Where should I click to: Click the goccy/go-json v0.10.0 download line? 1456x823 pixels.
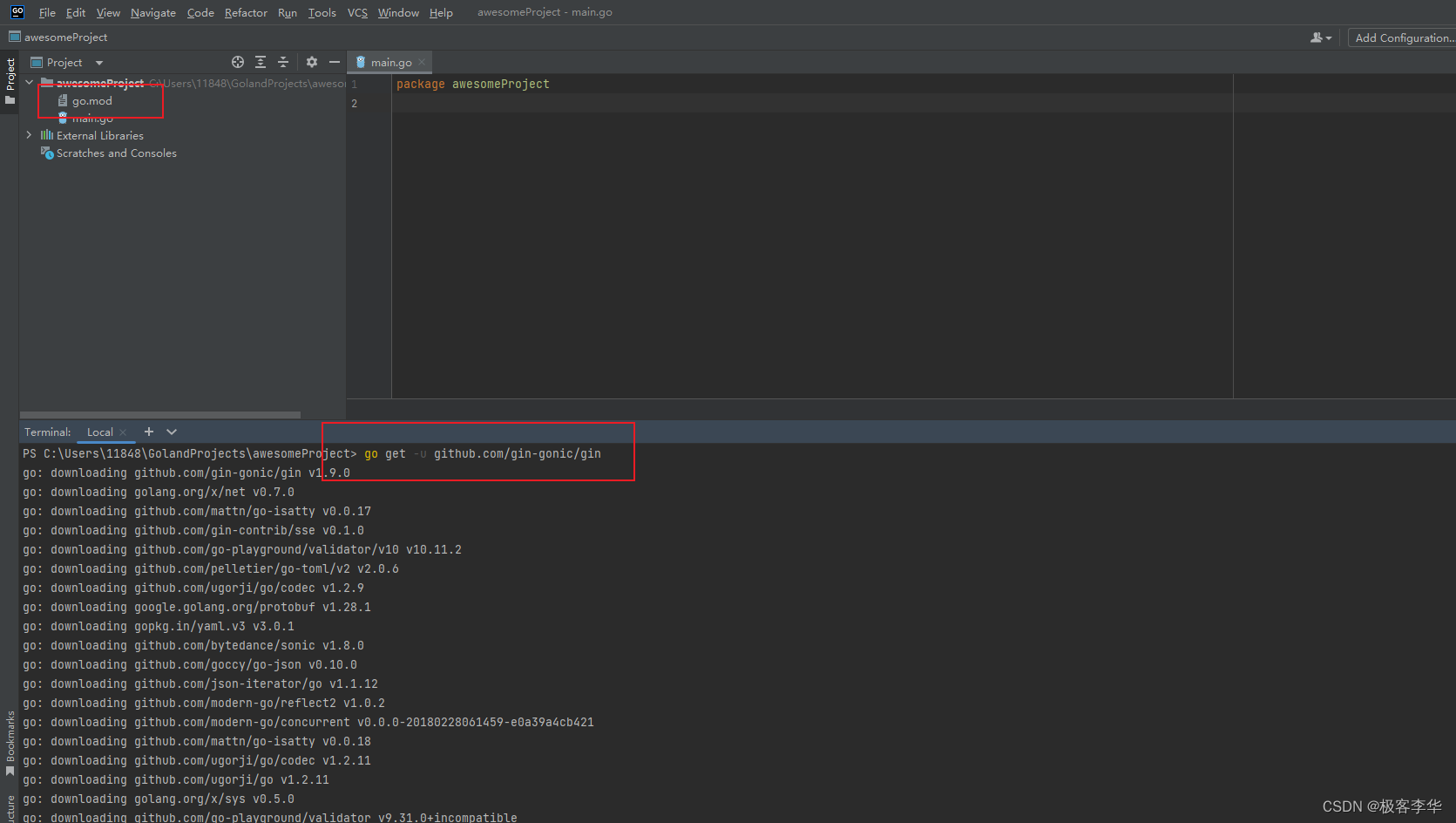[x=190, y=665]
